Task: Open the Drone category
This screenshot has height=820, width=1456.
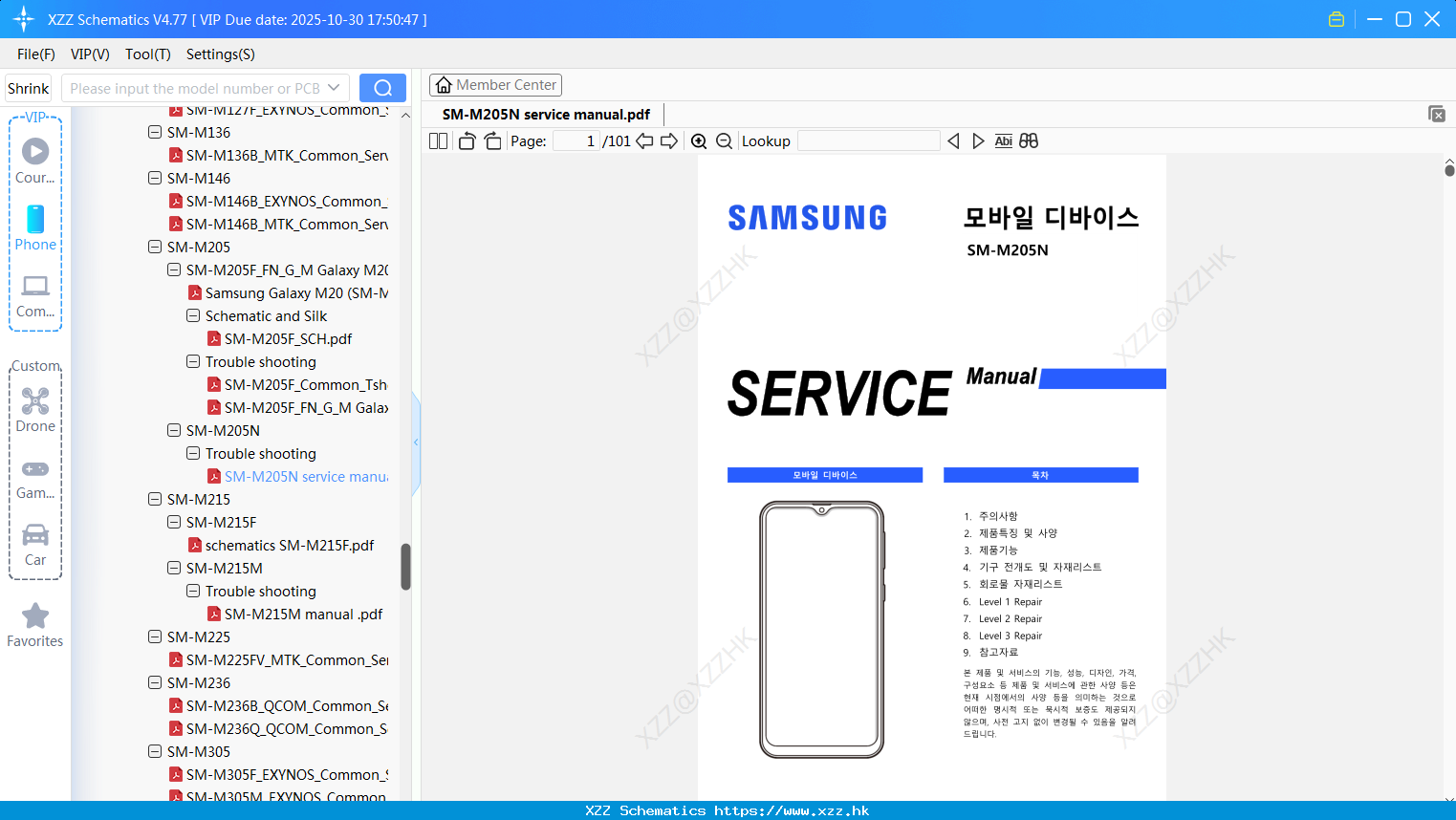Action: 35,410
